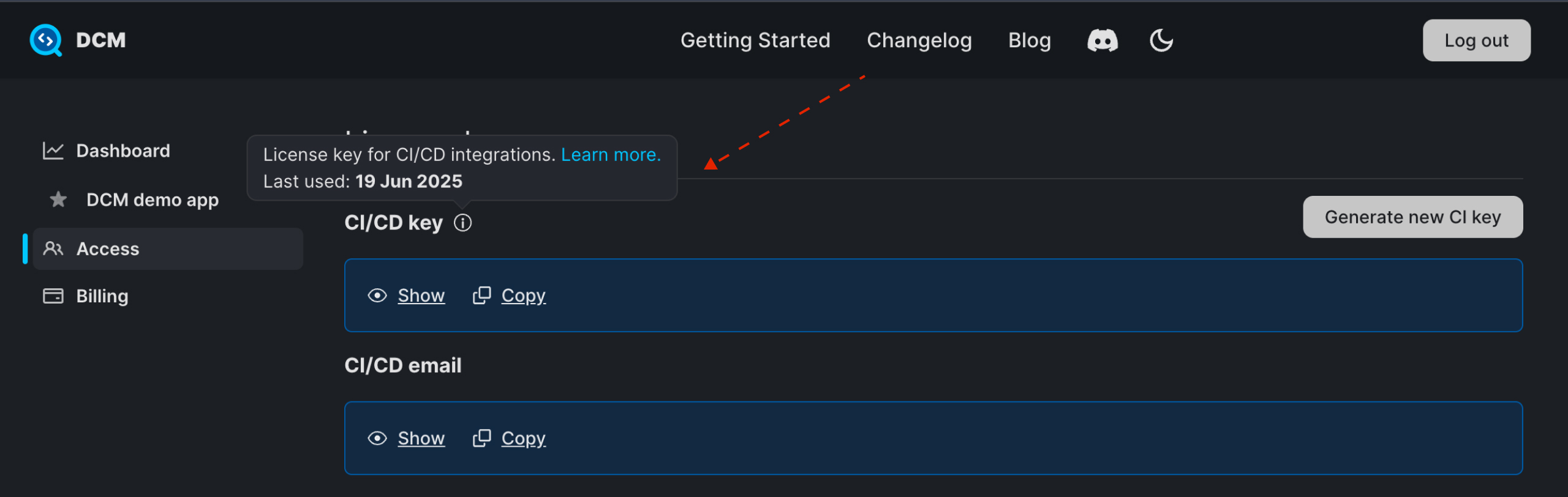Open the info icon beside CI/CD key
Viewport: 1568px width, 497px height.
click(x=463, y=222)
